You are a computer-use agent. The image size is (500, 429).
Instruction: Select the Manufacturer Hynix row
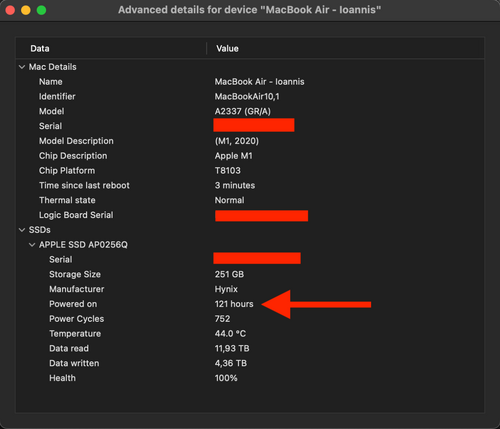250,289
